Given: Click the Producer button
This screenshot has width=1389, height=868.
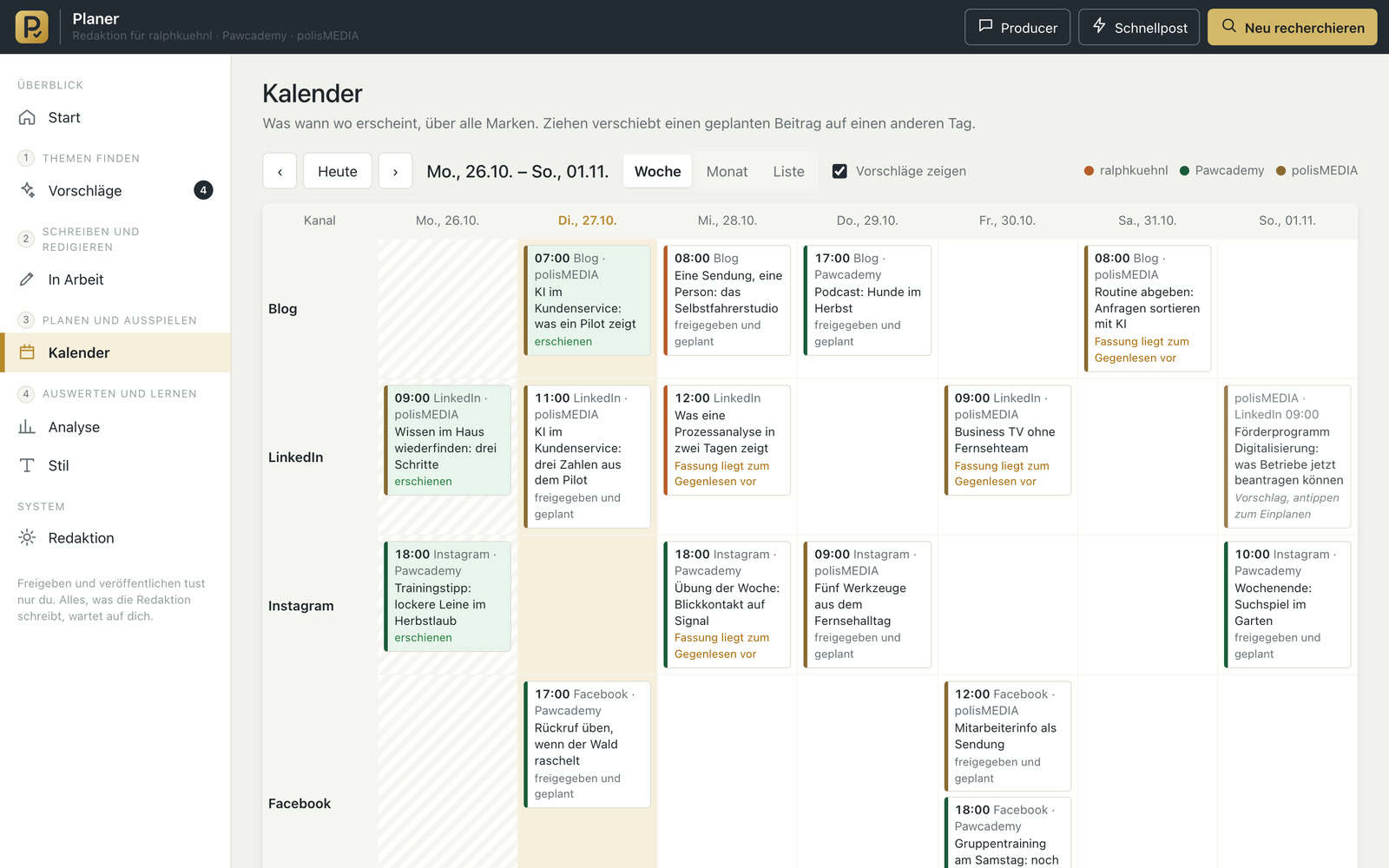Looking at the screenshot, I should [x=1017, y=27].
